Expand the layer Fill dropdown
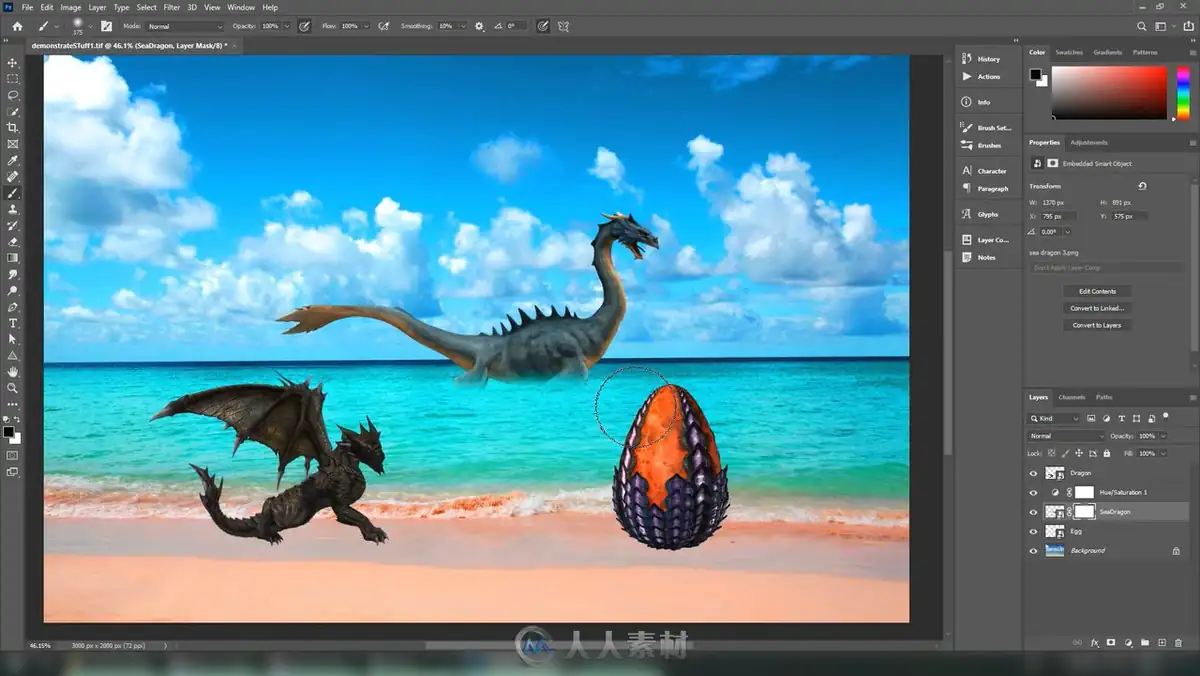 click(1161, 453)
